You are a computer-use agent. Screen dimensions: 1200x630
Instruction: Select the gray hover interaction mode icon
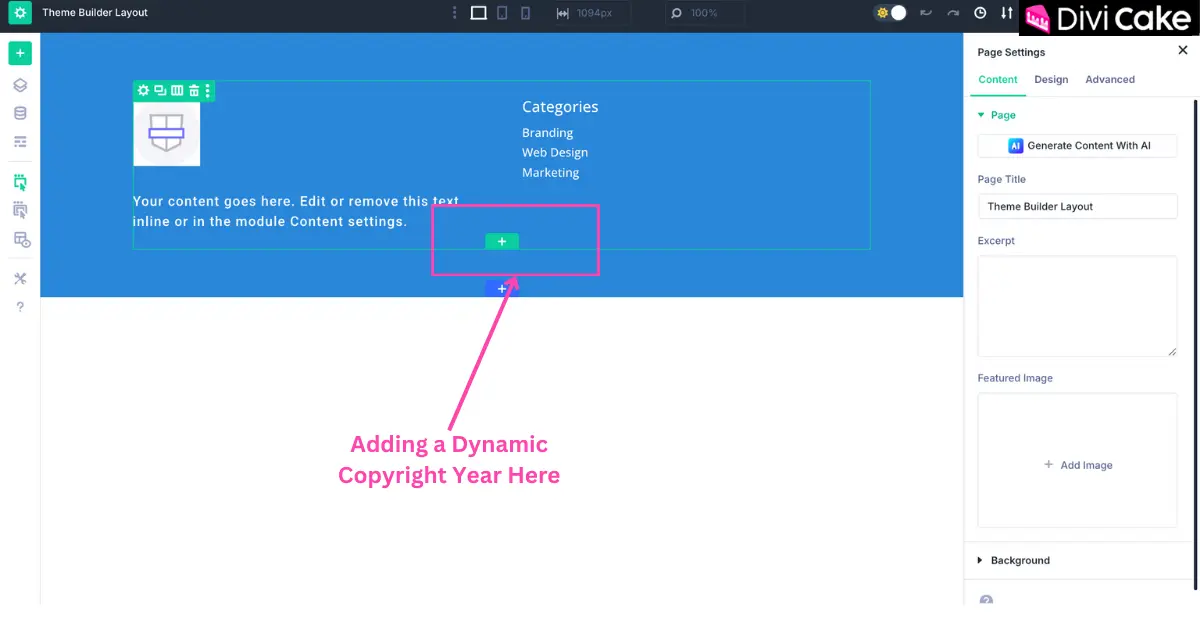click(x=20, y=210)
